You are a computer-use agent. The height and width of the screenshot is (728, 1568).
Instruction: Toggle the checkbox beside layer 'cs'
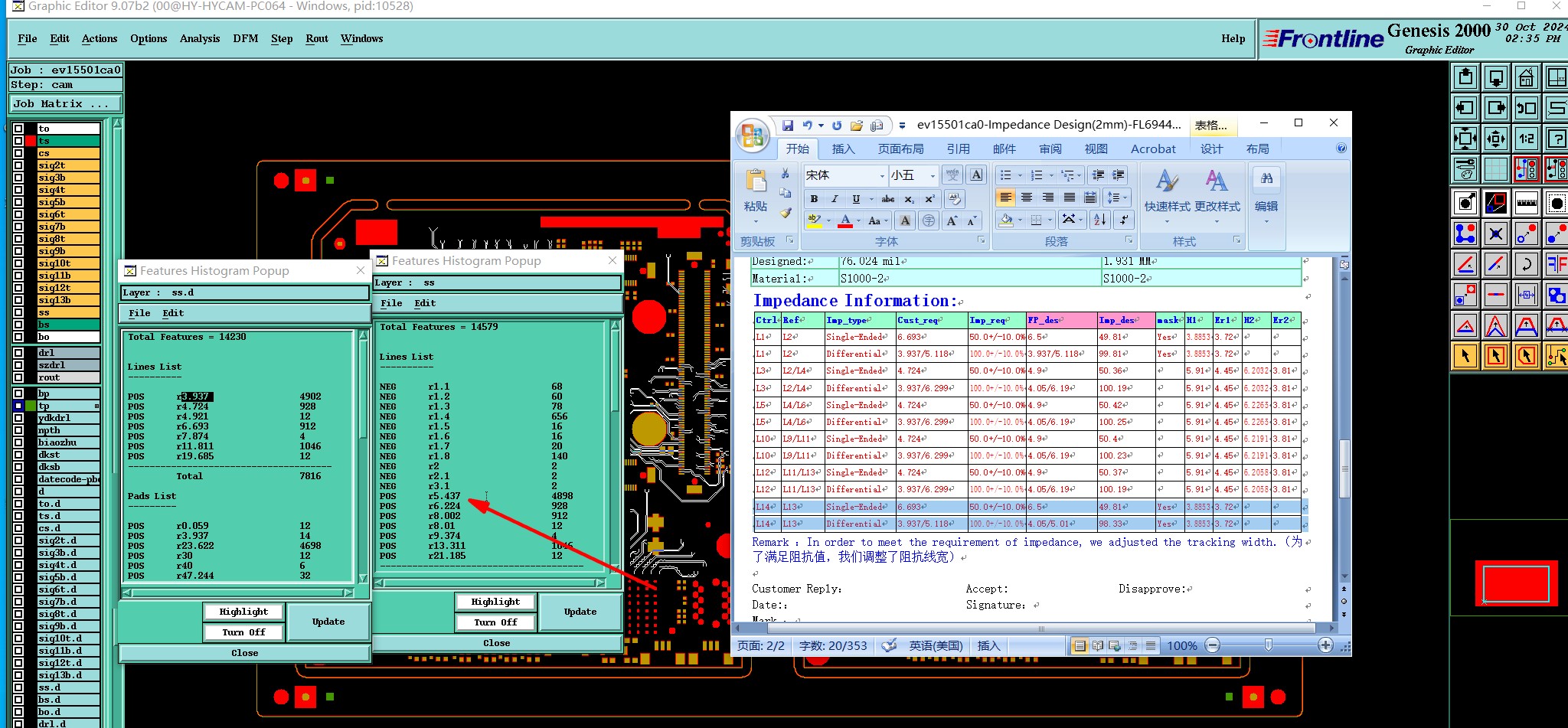click(x=18, y=153)
